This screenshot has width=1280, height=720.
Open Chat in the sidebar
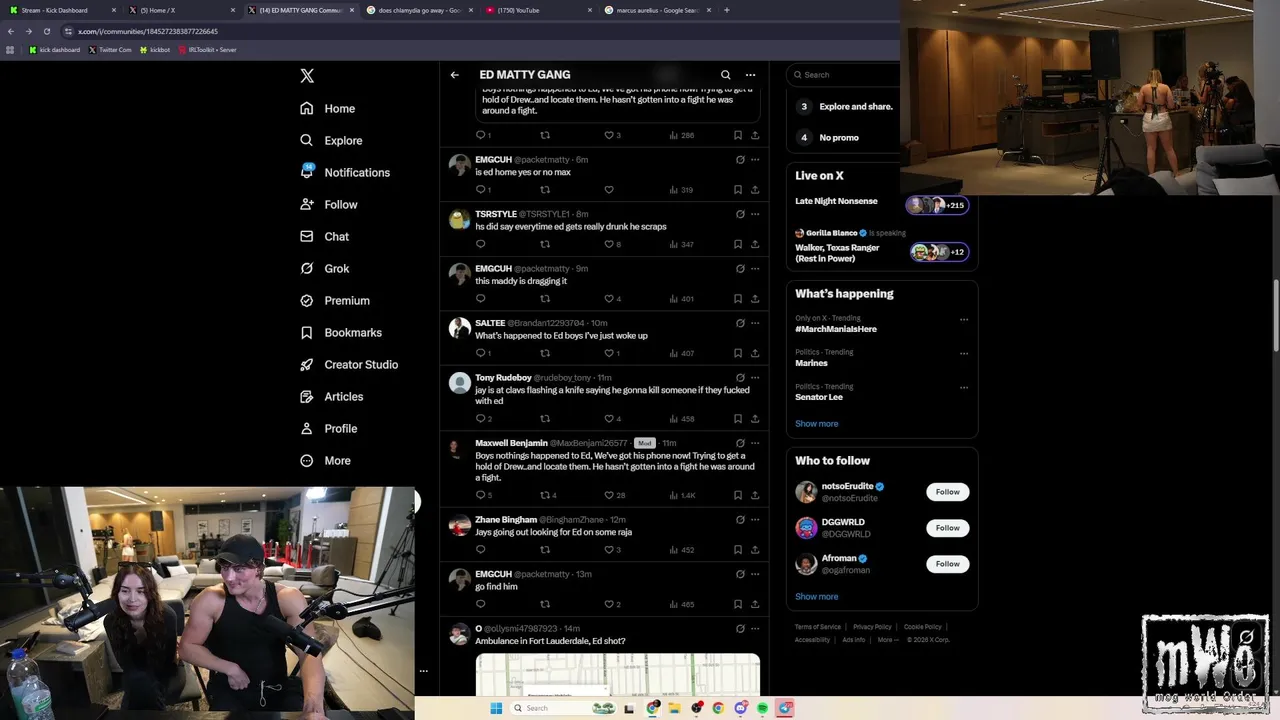[324, 236]
